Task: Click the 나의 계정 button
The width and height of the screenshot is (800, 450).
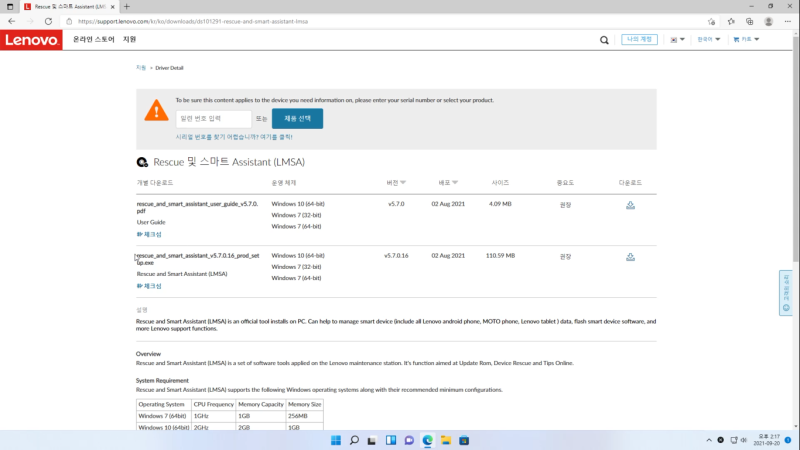Action: coord(639,39)
